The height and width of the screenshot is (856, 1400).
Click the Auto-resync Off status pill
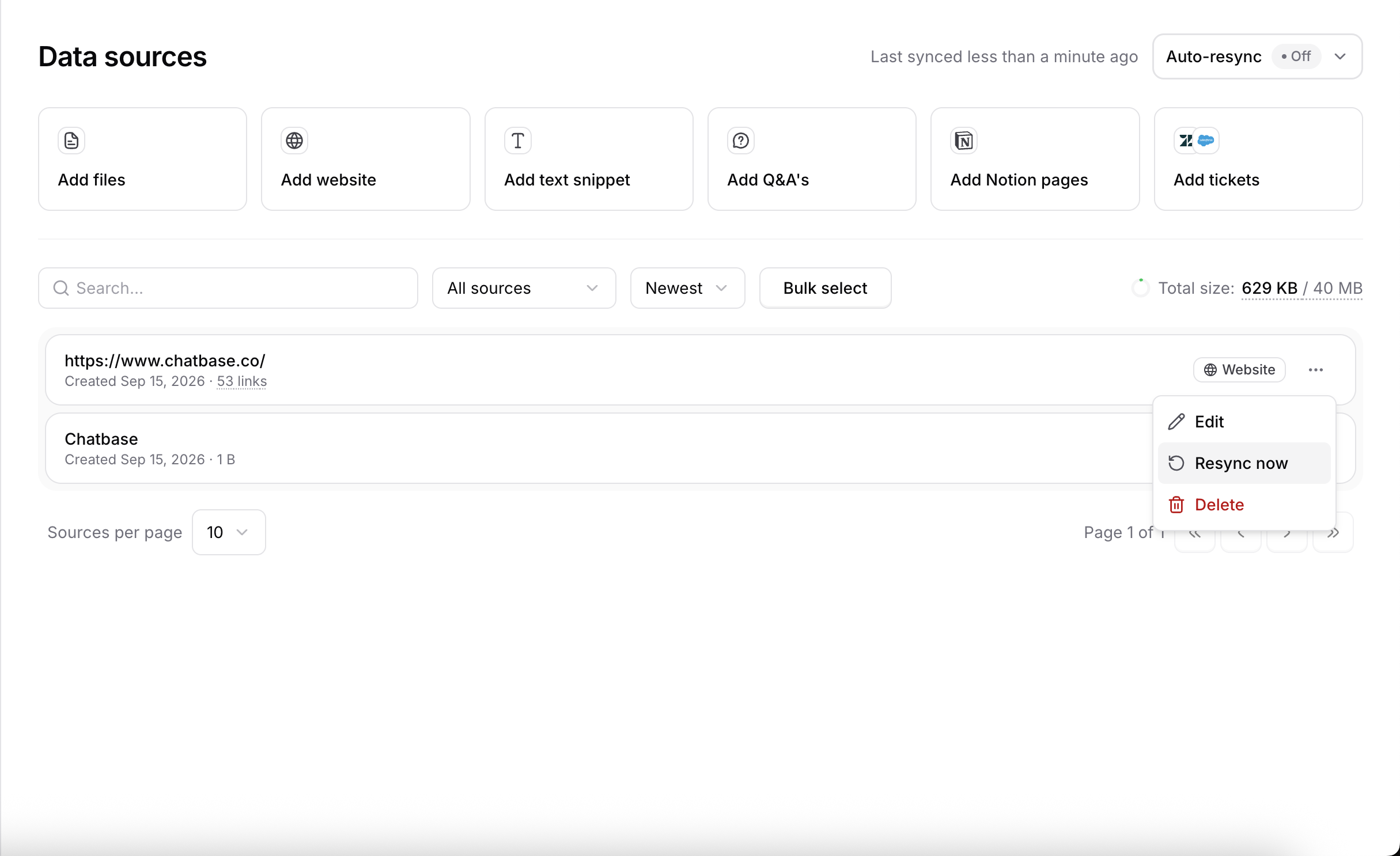[x=1296, y=56]
